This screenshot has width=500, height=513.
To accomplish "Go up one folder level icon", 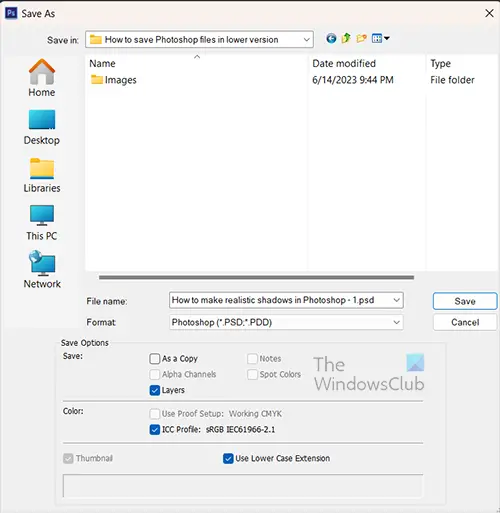I will click(346, 38).
